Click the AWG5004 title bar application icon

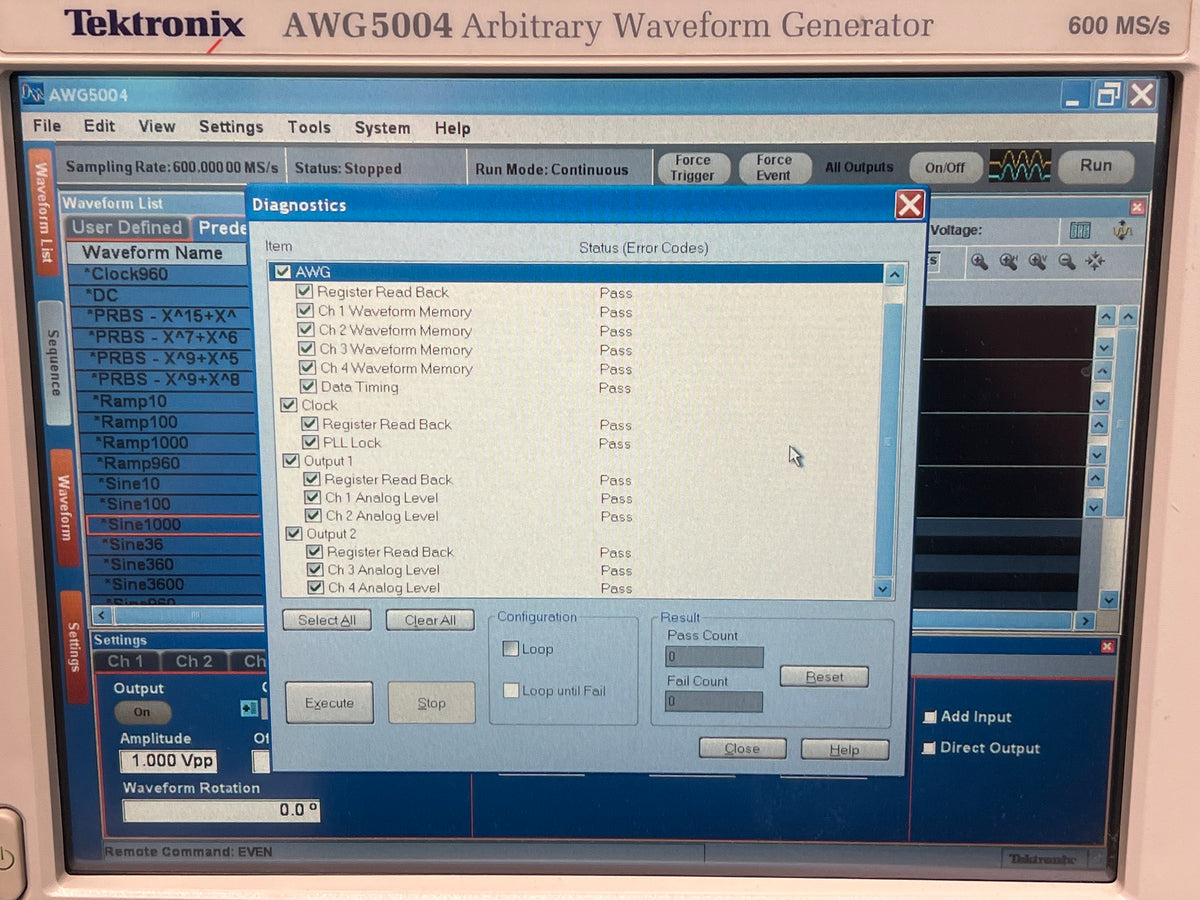(x=33, y=95)
